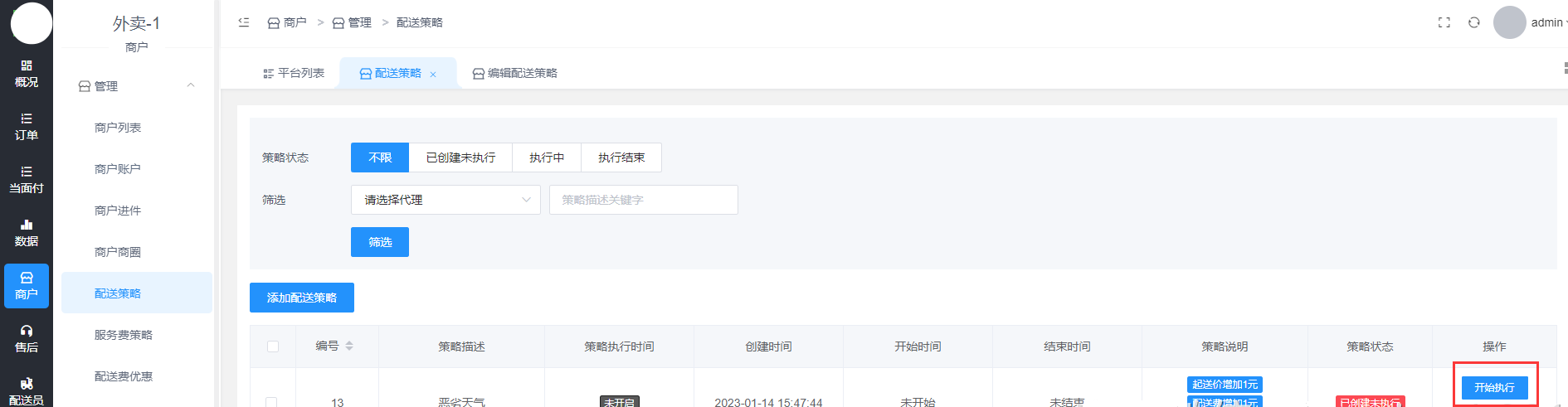Open the 售后 after-sales sidebar icon

point(27,339)
